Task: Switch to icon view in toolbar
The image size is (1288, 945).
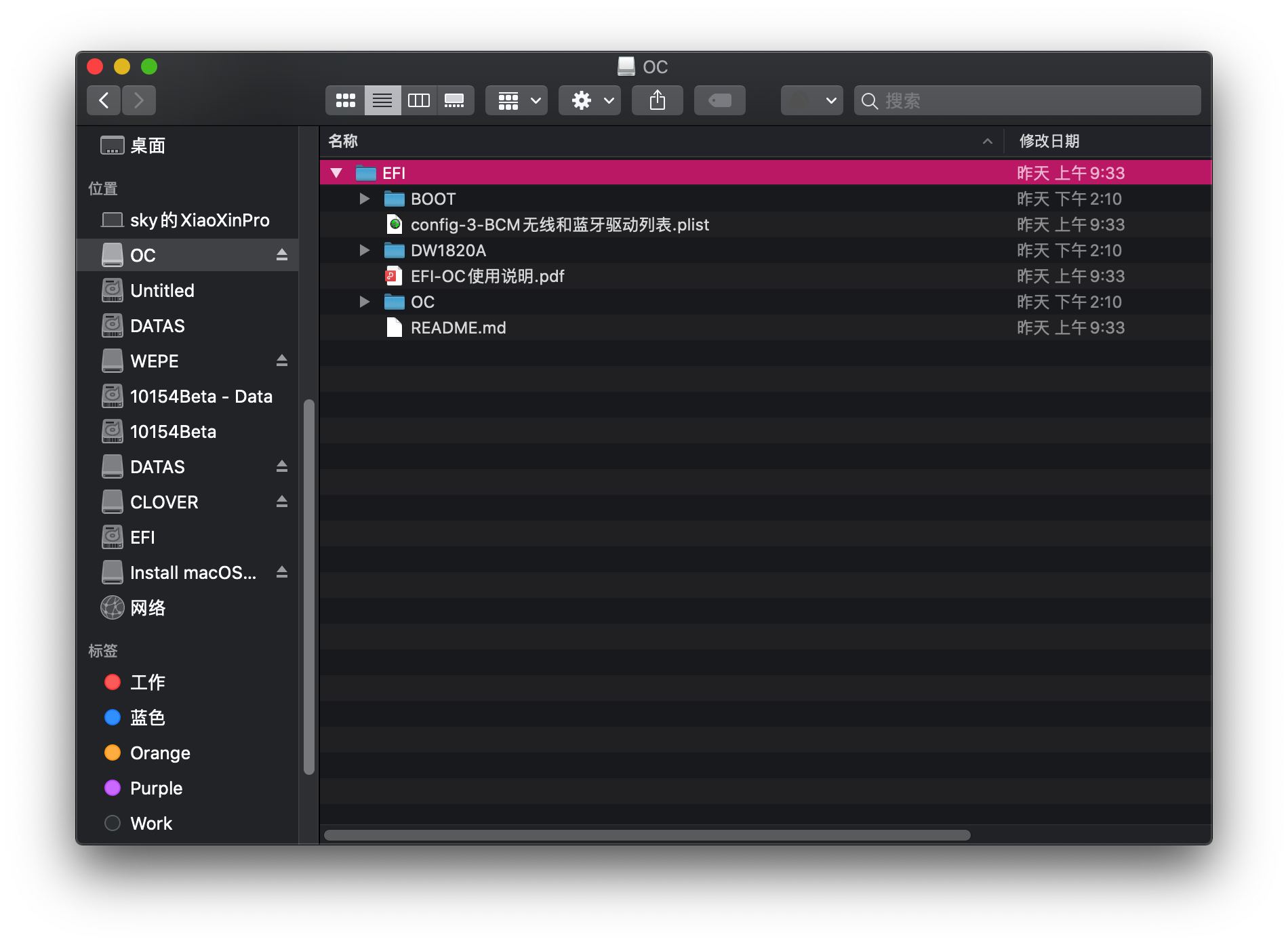Action: pos(346,100)
